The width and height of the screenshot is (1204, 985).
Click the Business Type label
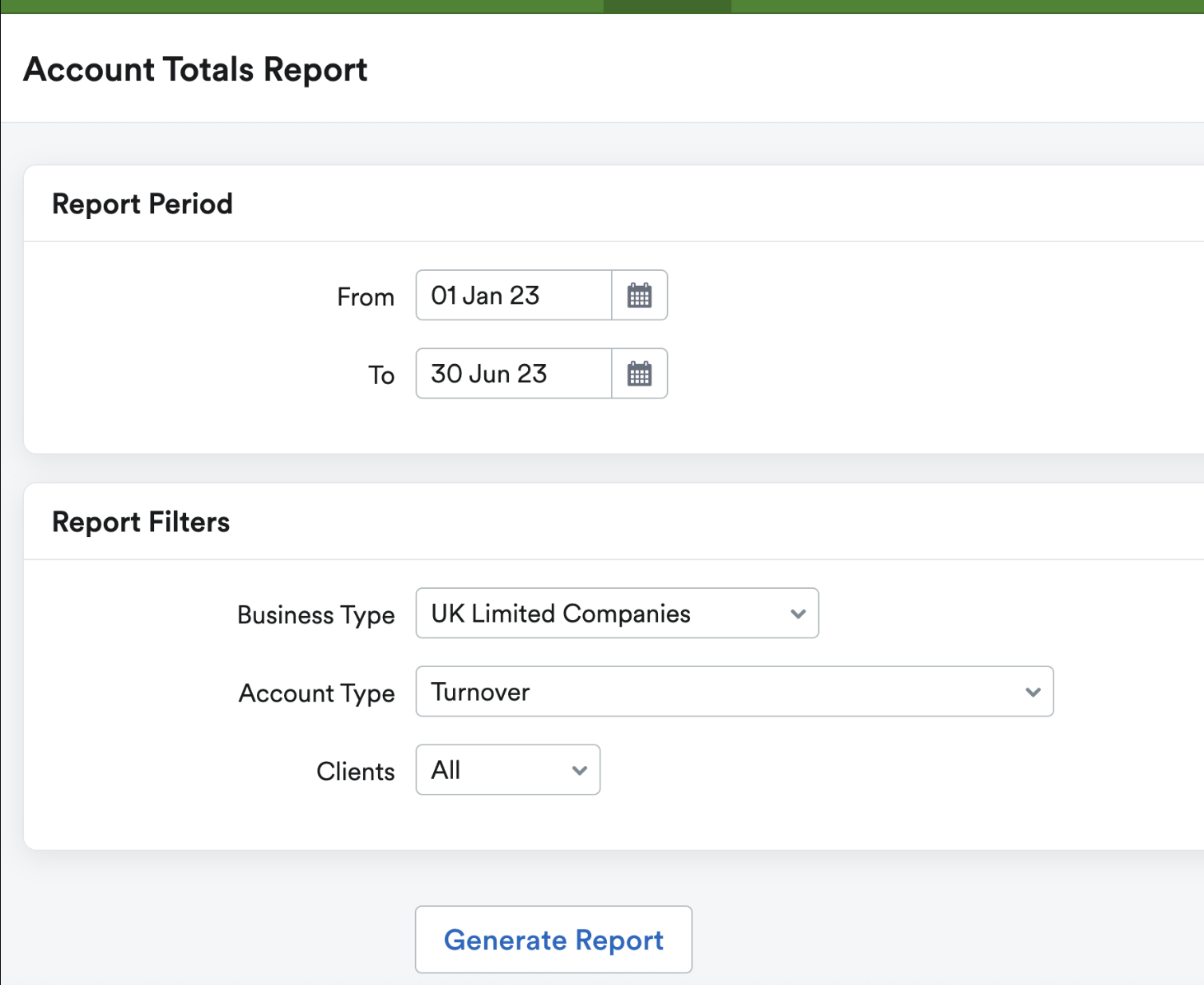pyautogui.click(x=316, y=615)
